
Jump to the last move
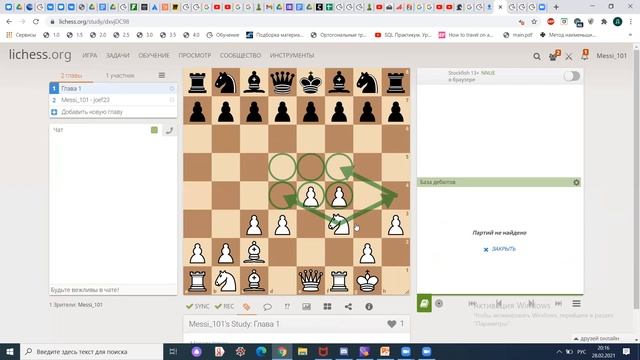tap(558, 303)
